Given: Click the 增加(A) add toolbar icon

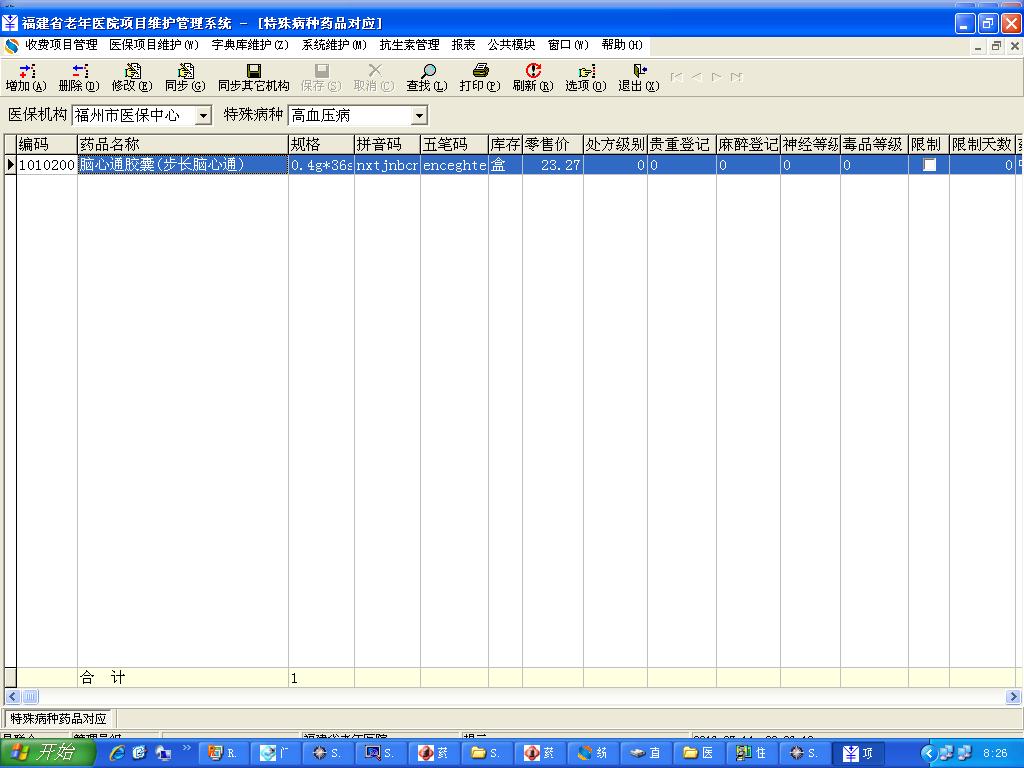Looking at the screenshot, I should coord(27,71).
